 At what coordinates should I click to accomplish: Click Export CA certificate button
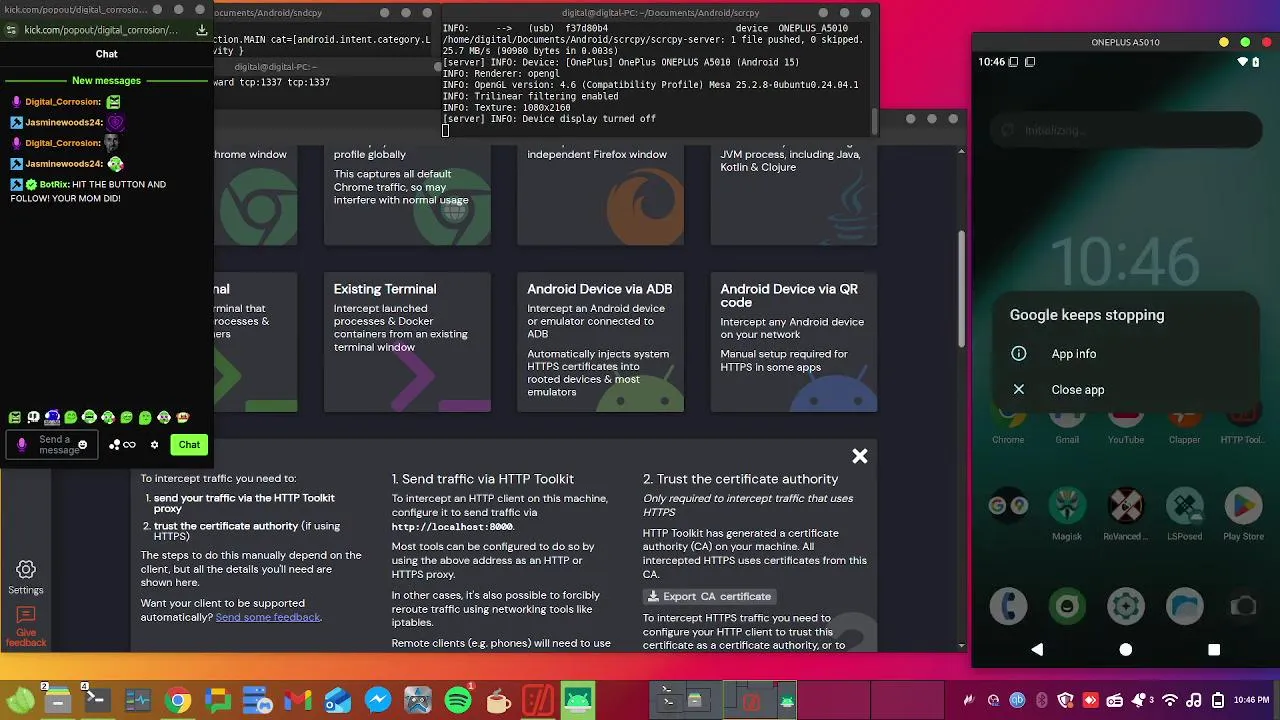click(x=709, y=596)
